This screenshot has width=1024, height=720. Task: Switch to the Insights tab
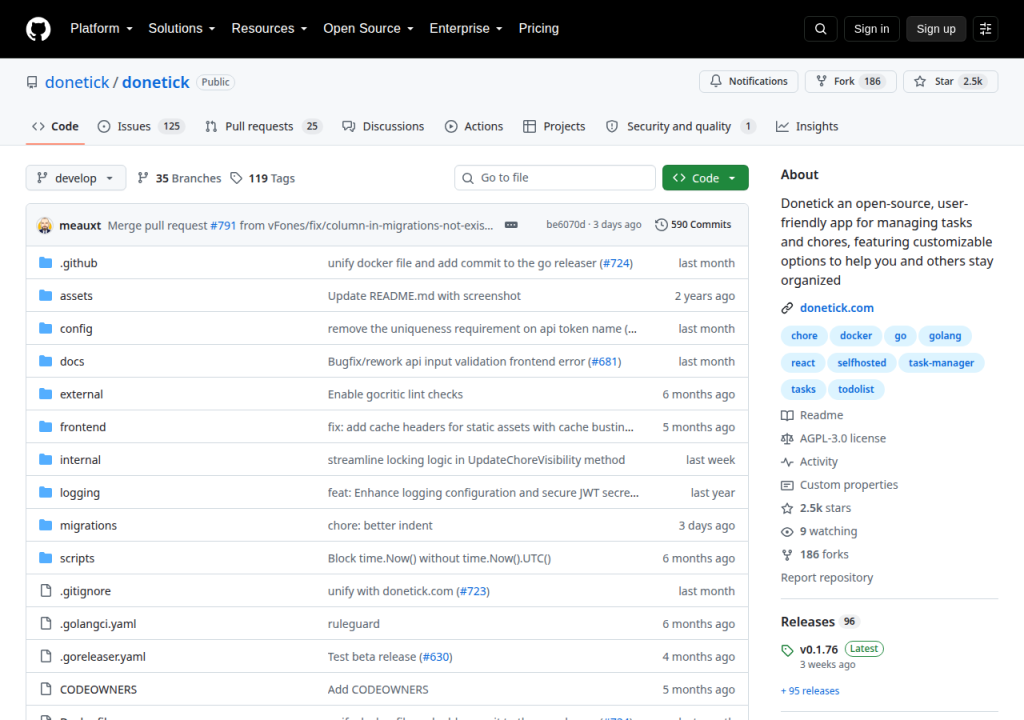click(x=807, y=126)
